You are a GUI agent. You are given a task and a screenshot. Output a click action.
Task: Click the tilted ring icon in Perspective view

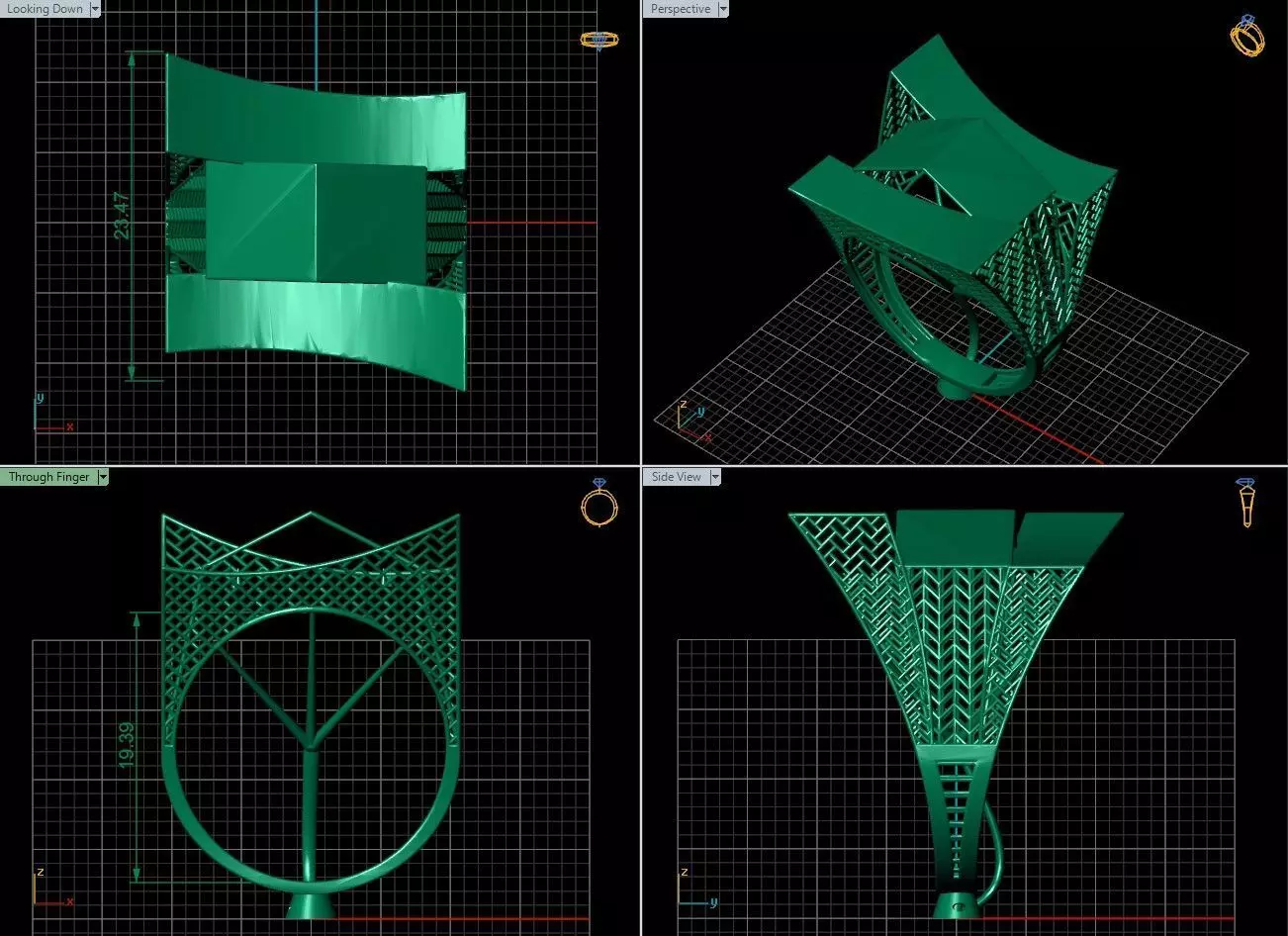tap(1247, 36)
